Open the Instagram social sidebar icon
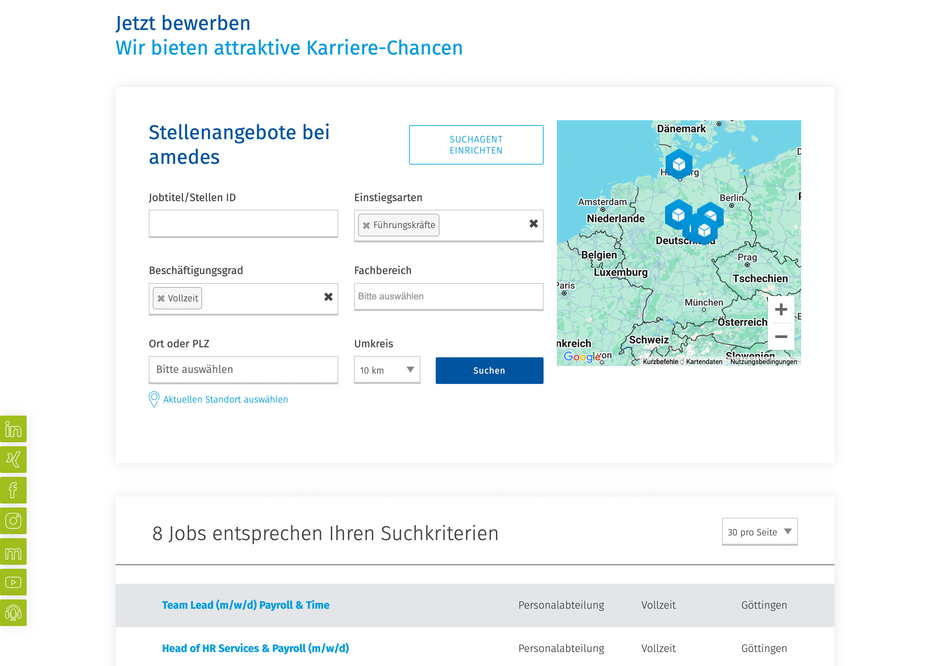Screen dimensions: 950x666 (13, 521)
